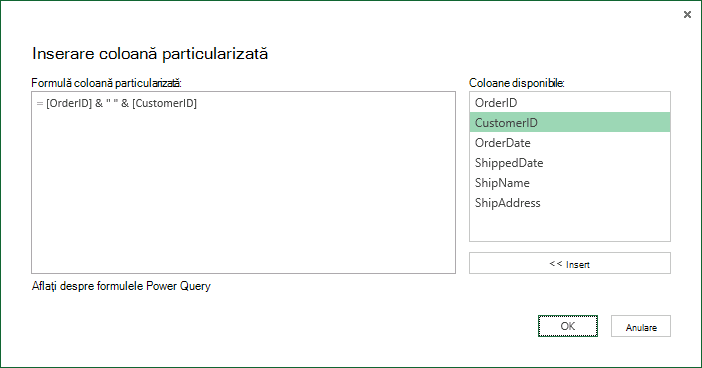Choose OrderDate from Coloane disponibile
Viewport: 702px width, 368px height.
[570, 143]
